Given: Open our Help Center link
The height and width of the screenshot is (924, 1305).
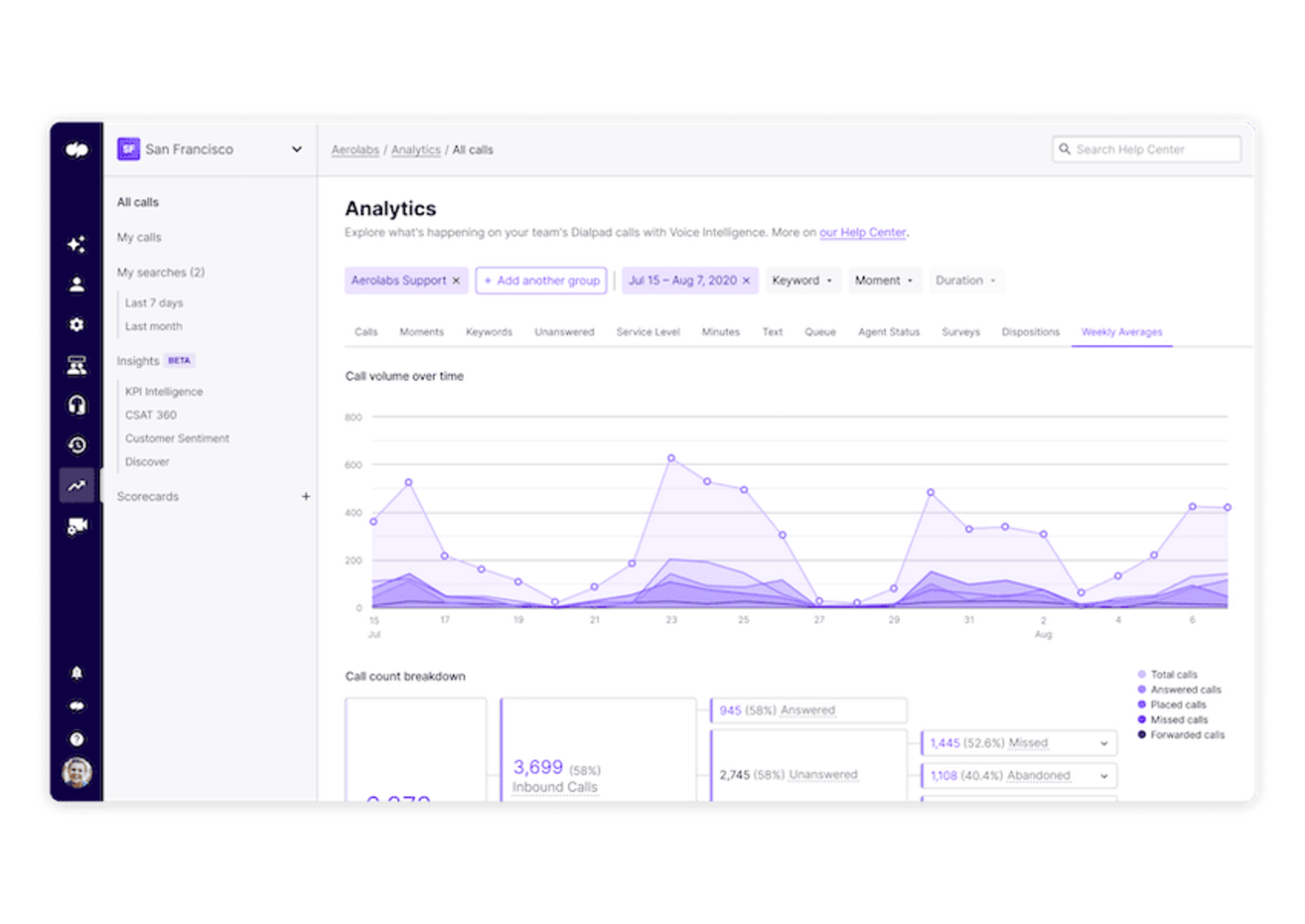Looking at the screenshot, I should 862,232.
